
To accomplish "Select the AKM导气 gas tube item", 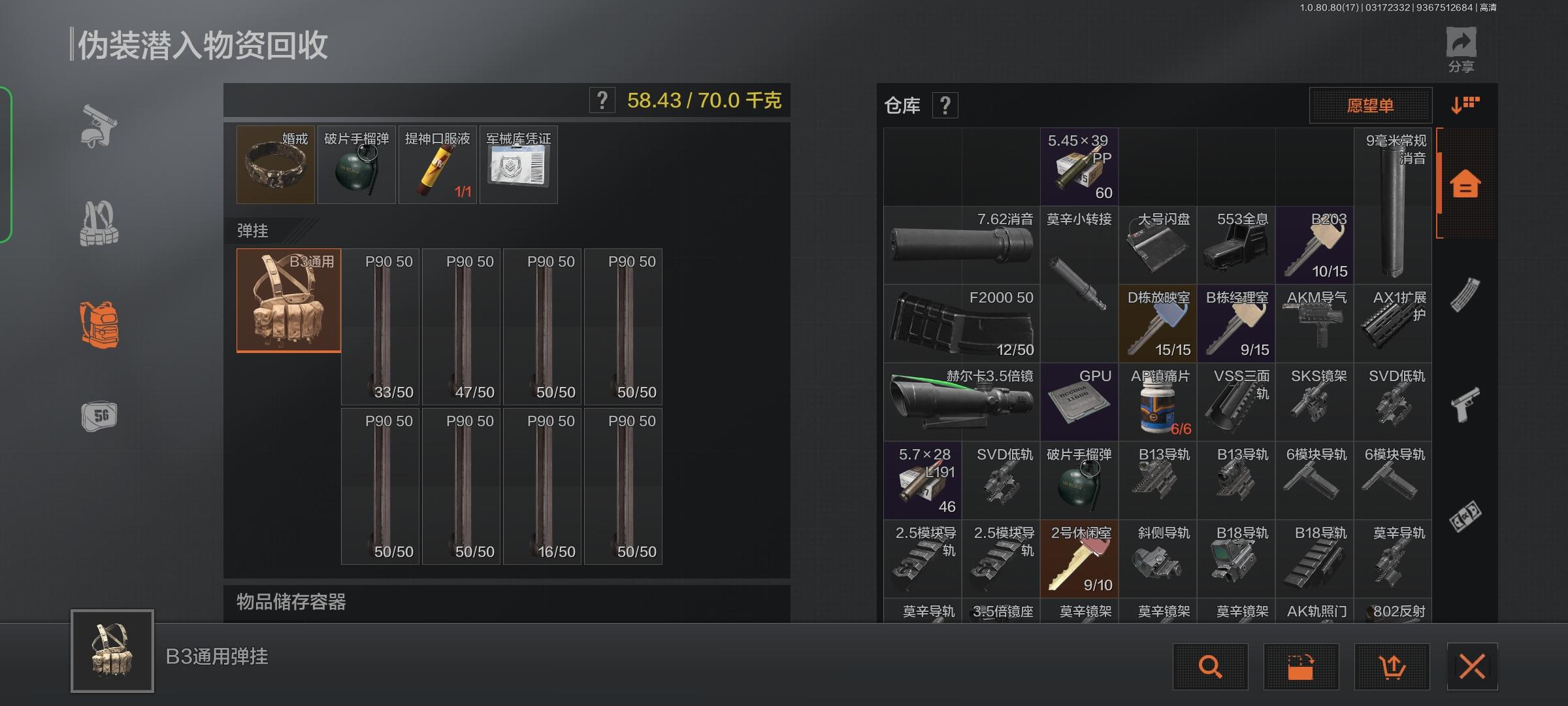I will tap(1315, 324).
